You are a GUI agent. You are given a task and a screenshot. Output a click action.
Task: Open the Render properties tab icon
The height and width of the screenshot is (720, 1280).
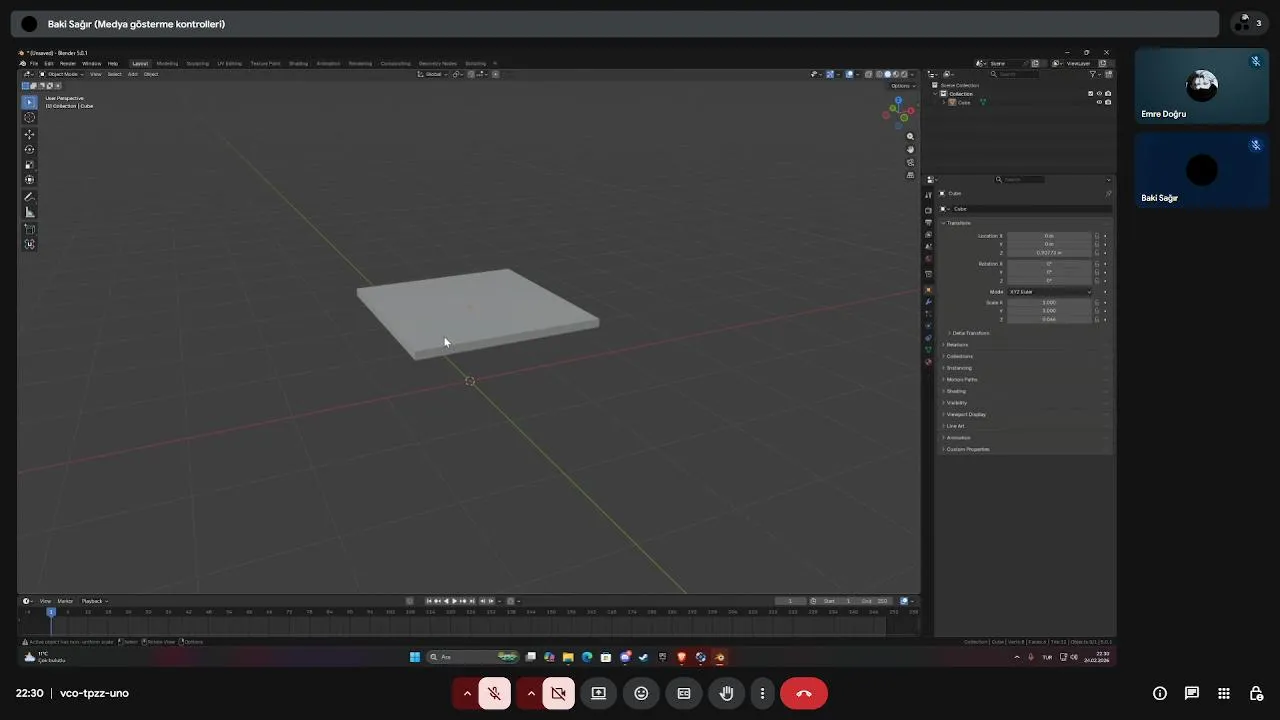pyautogui.click(x=928, y=210)
